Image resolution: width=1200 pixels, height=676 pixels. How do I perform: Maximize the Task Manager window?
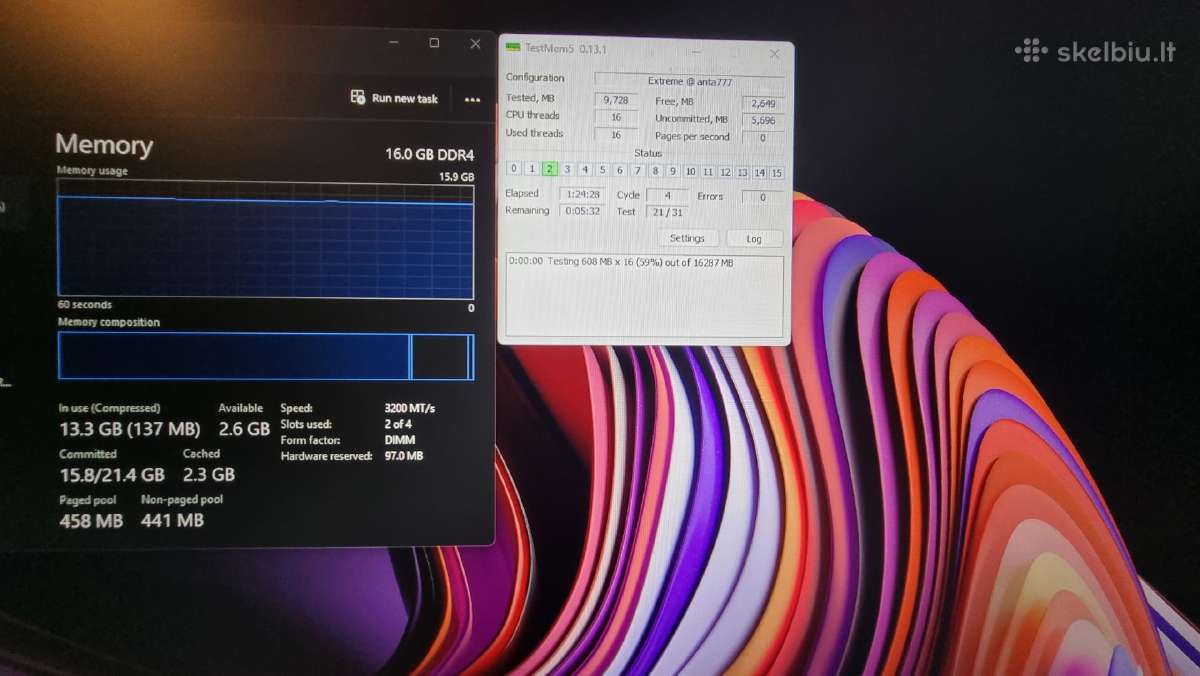pos(434,43)
